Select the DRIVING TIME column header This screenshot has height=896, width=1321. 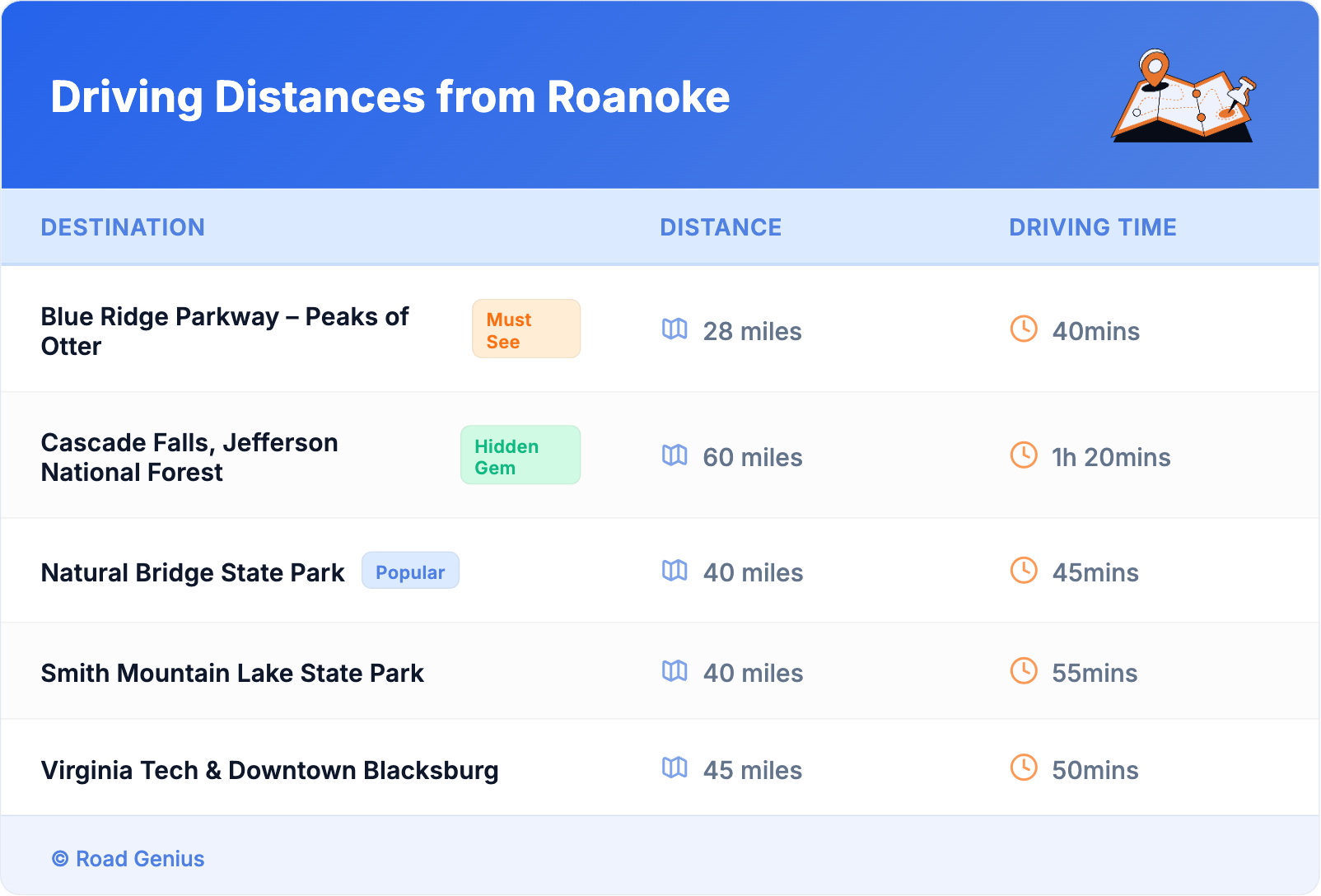point(1092,227)
